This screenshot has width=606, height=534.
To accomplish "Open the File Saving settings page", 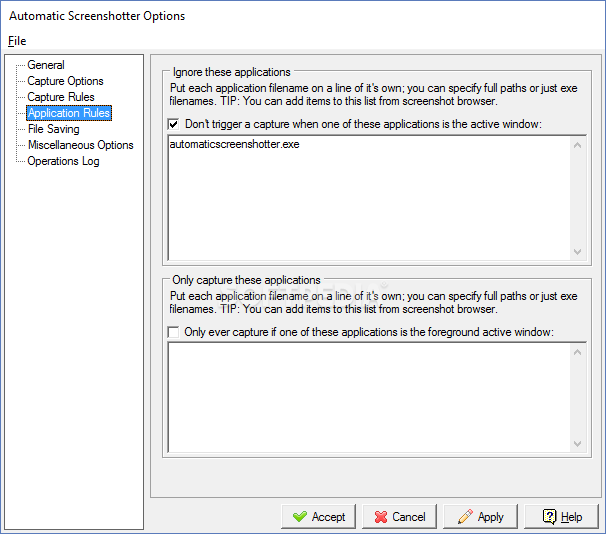I will click(x=53, y=129).
